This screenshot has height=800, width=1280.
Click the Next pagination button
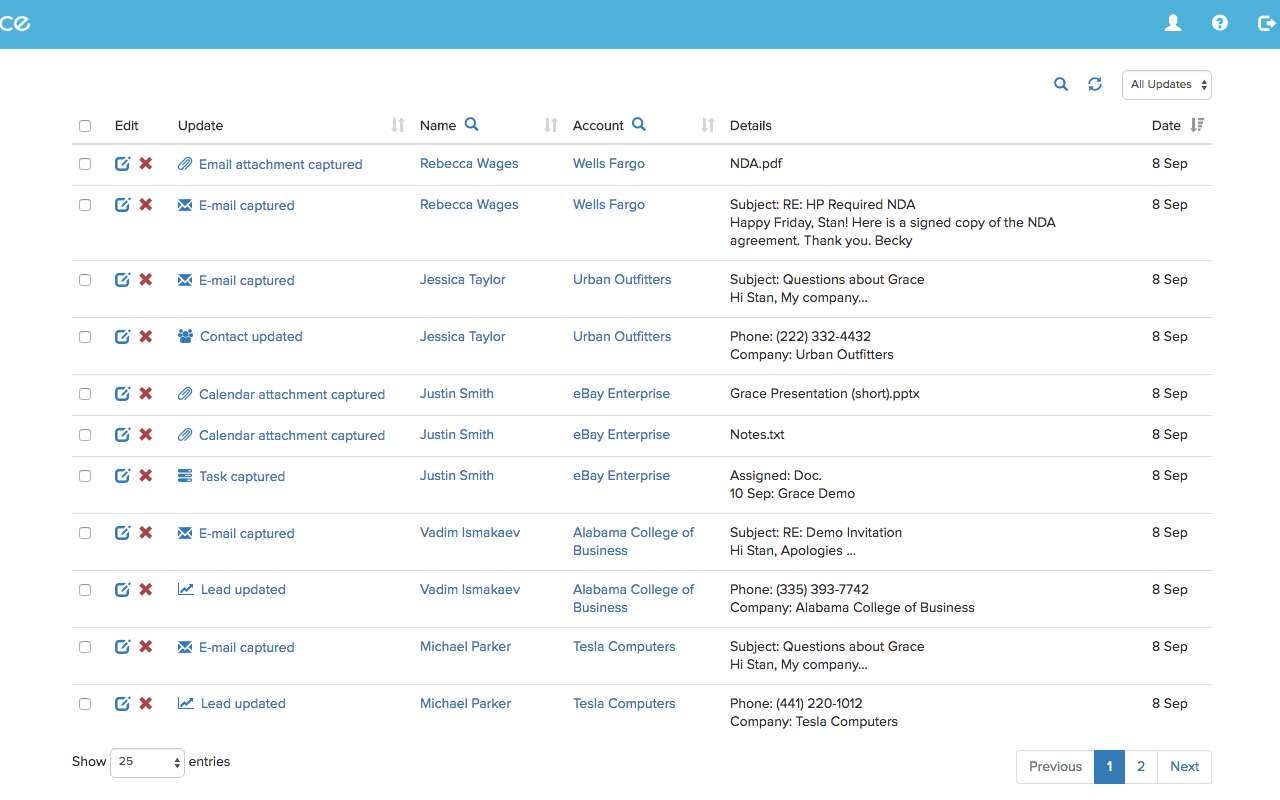tap(1185, 767)
